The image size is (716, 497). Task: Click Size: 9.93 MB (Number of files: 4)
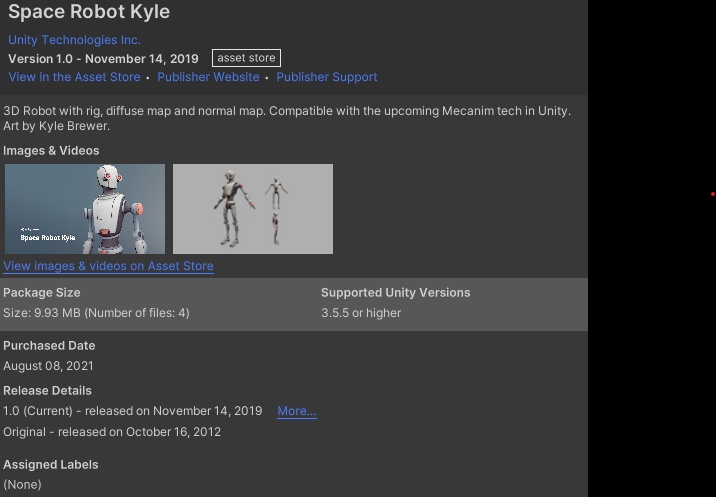[96, 313]
